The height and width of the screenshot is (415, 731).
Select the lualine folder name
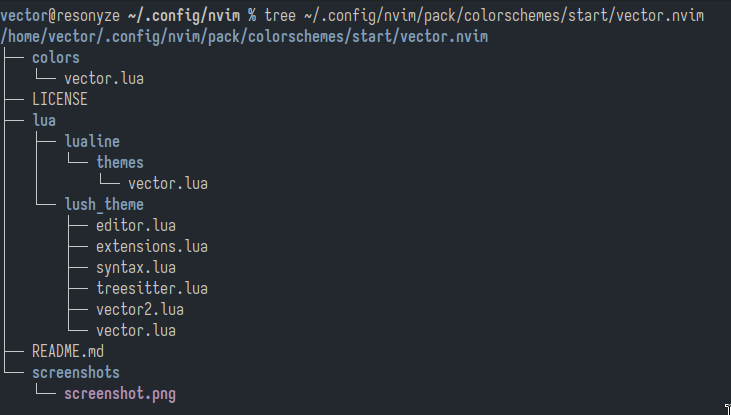(x=92, y=141)
